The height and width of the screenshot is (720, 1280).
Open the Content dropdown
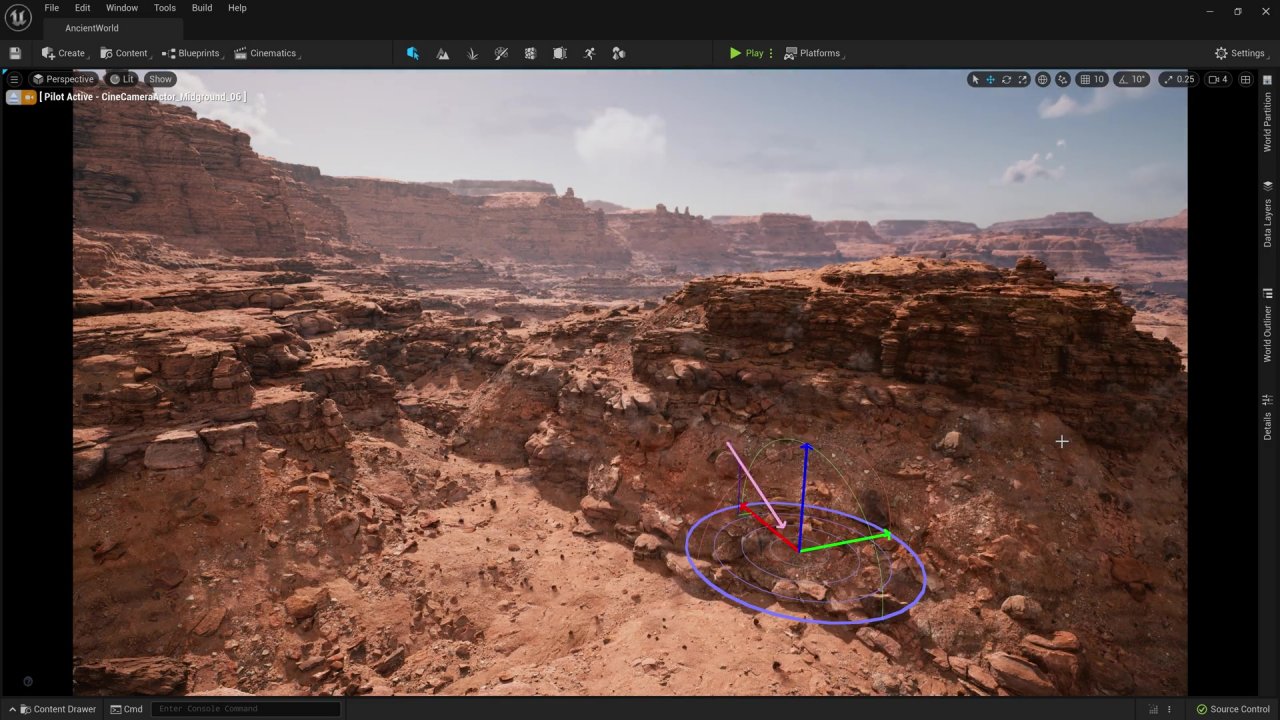click(125, 53)
